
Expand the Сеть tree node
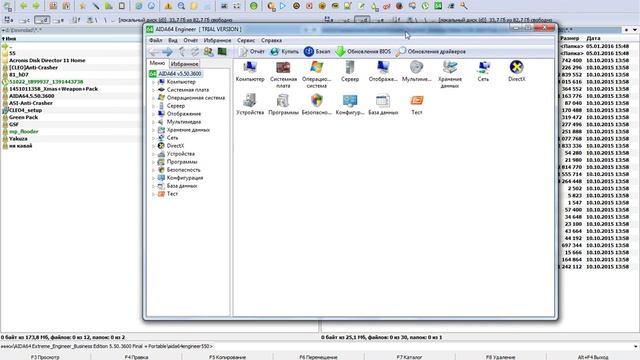(153, 138)
